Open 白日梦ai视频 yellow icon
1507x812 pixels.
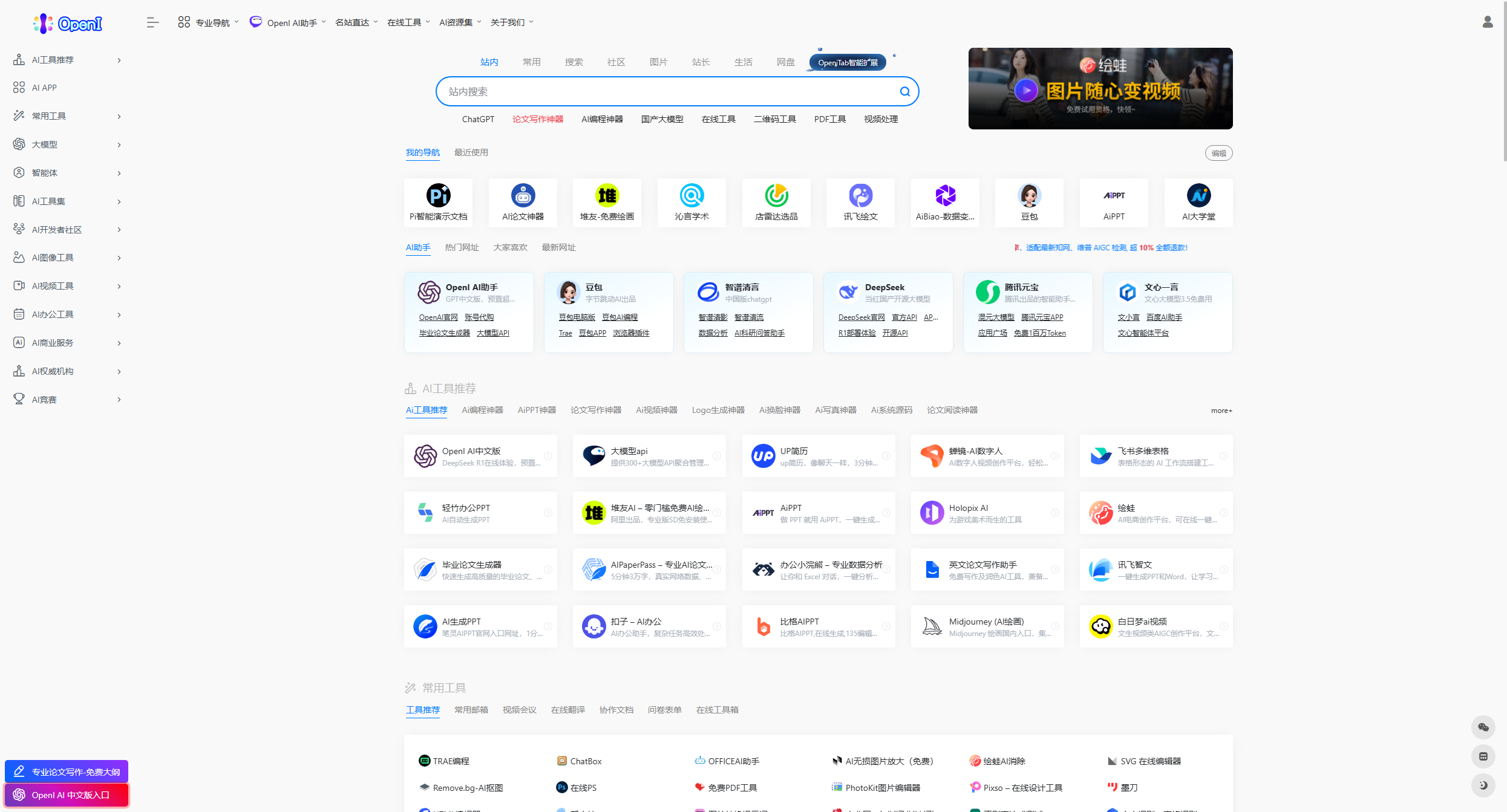click(x=1100, y=626)
